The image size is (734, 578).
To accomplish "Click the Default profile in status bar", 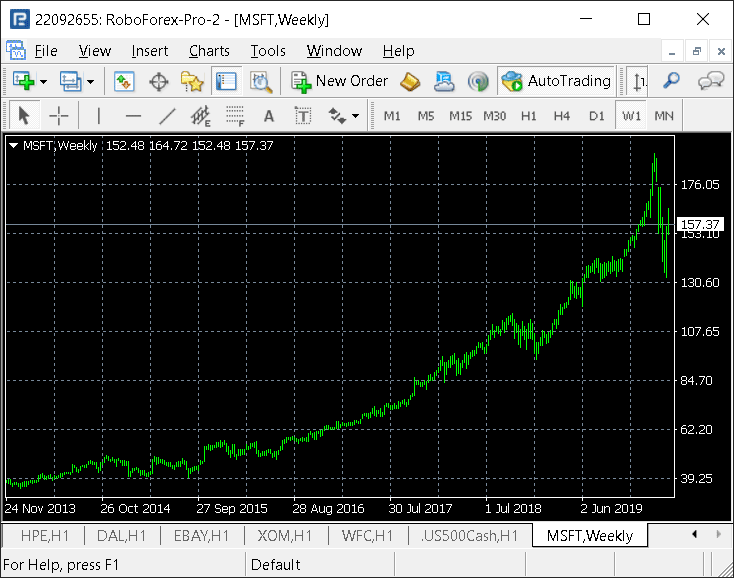I will [276, 565].
